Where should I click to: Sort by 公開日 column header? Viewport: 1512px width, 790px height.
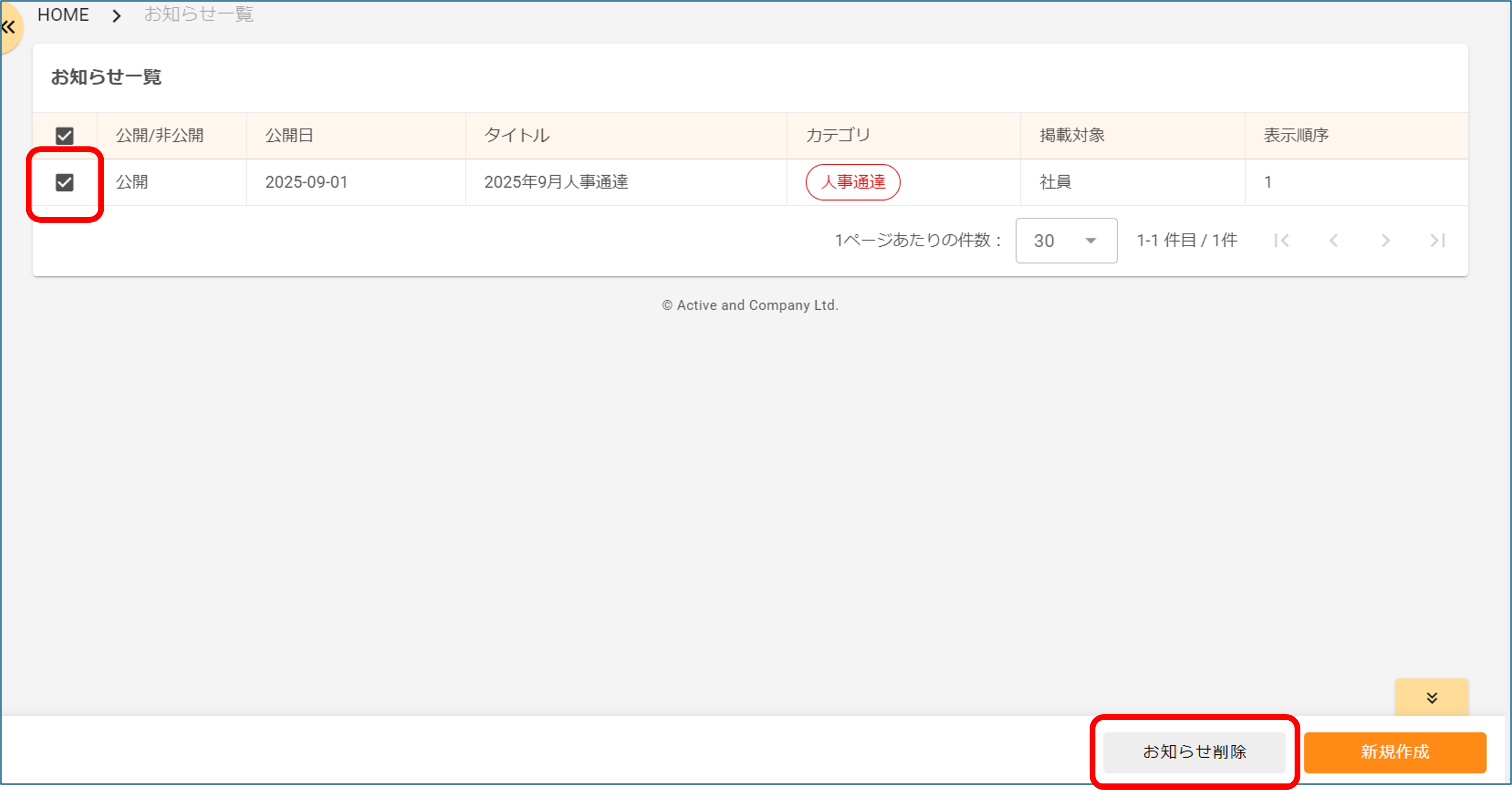(x=289, y=136)
